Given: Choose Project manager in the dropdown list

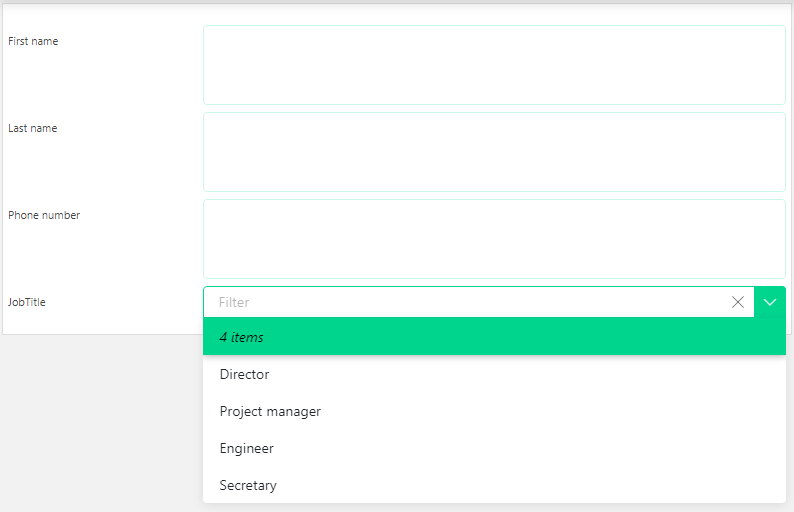Looking at the screenshot, I should [494, 411].
